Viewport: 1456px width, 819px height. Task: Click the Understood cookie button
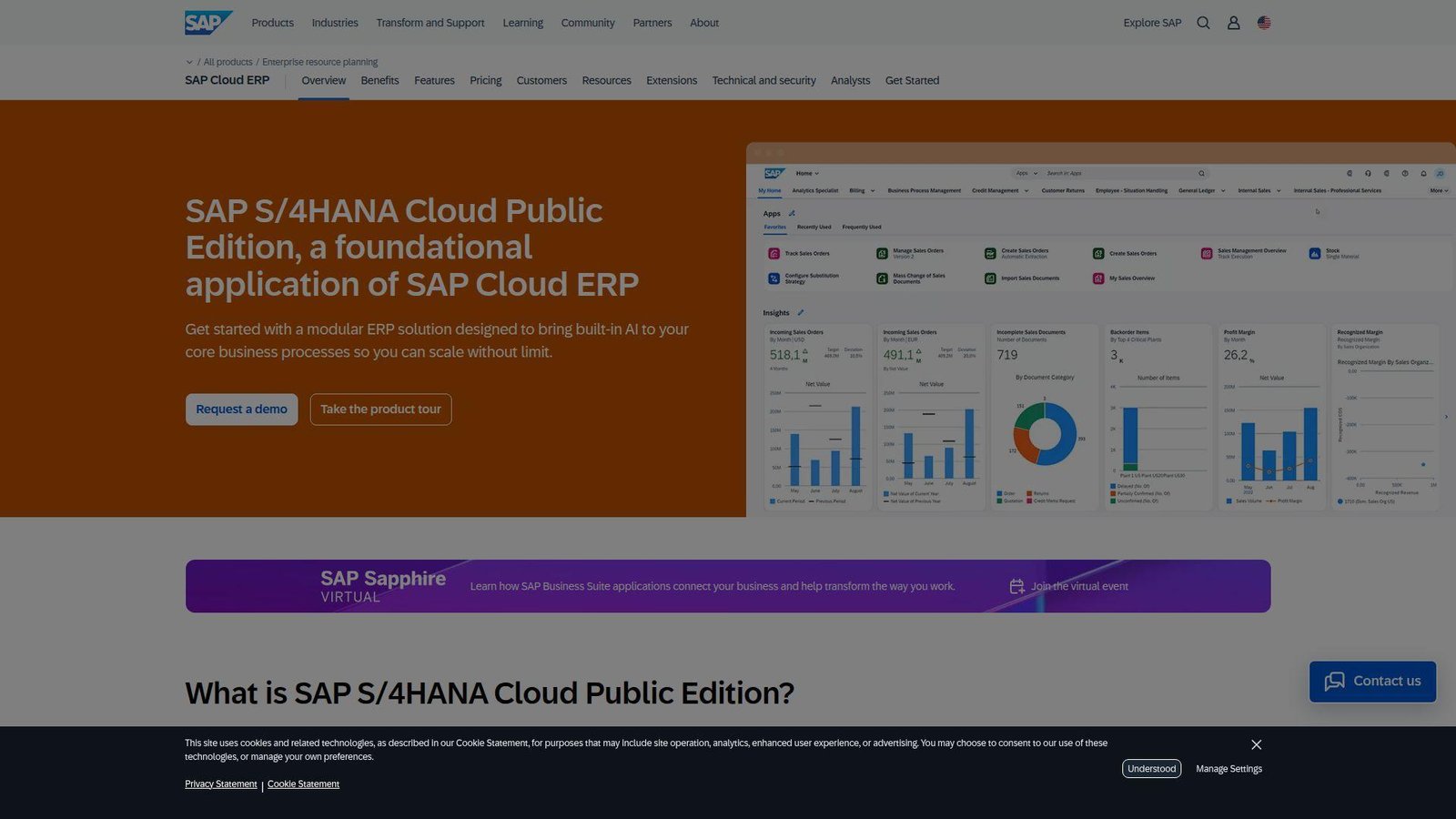click(x=1152, y=769)
